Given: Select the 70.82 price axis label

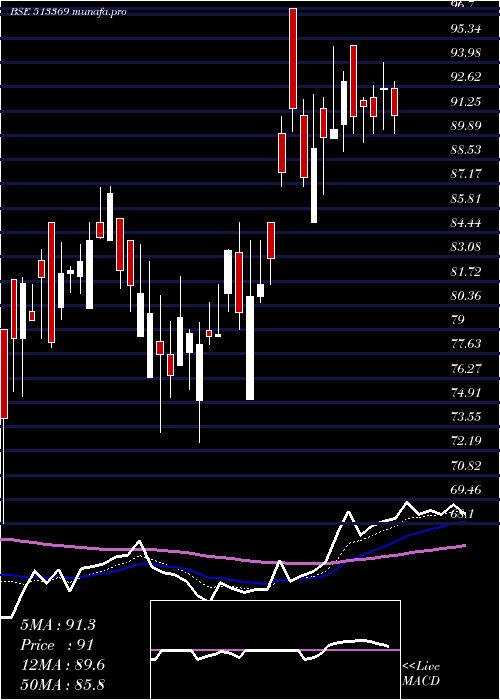Looking at the screenshot, I should (467, 466).
